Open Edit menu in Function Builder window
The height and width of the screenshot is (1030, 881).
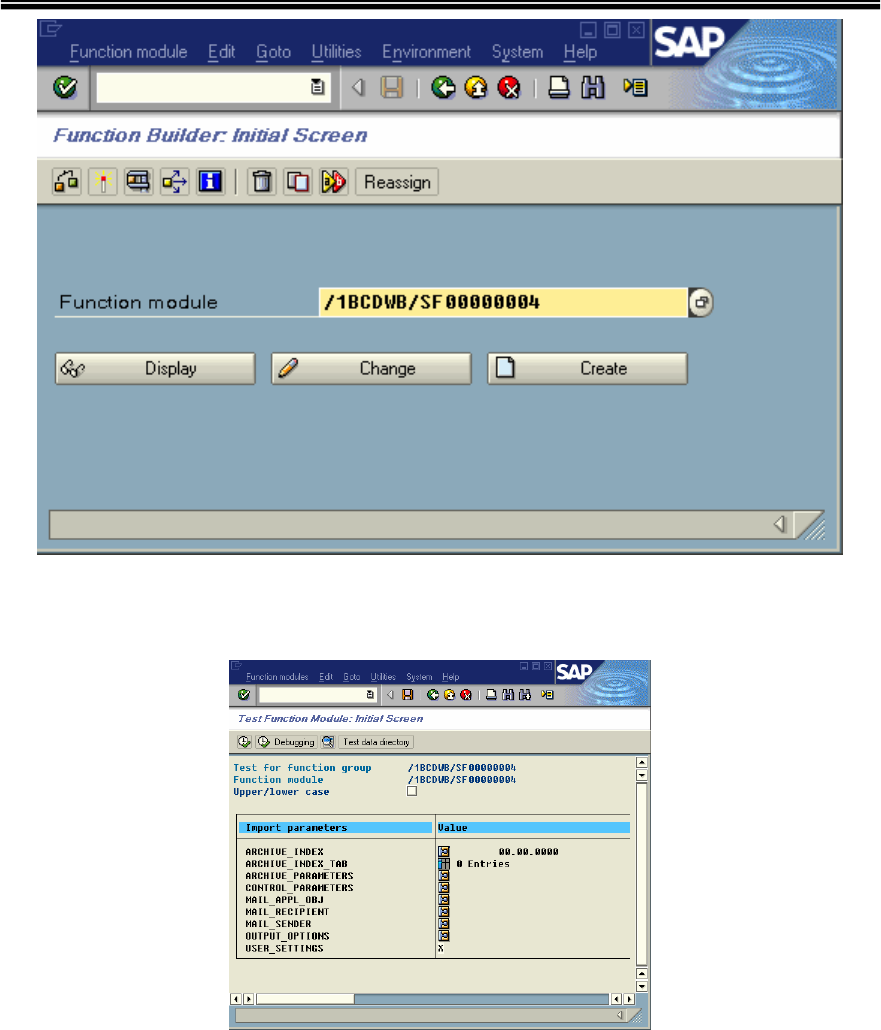click(221, 52)
